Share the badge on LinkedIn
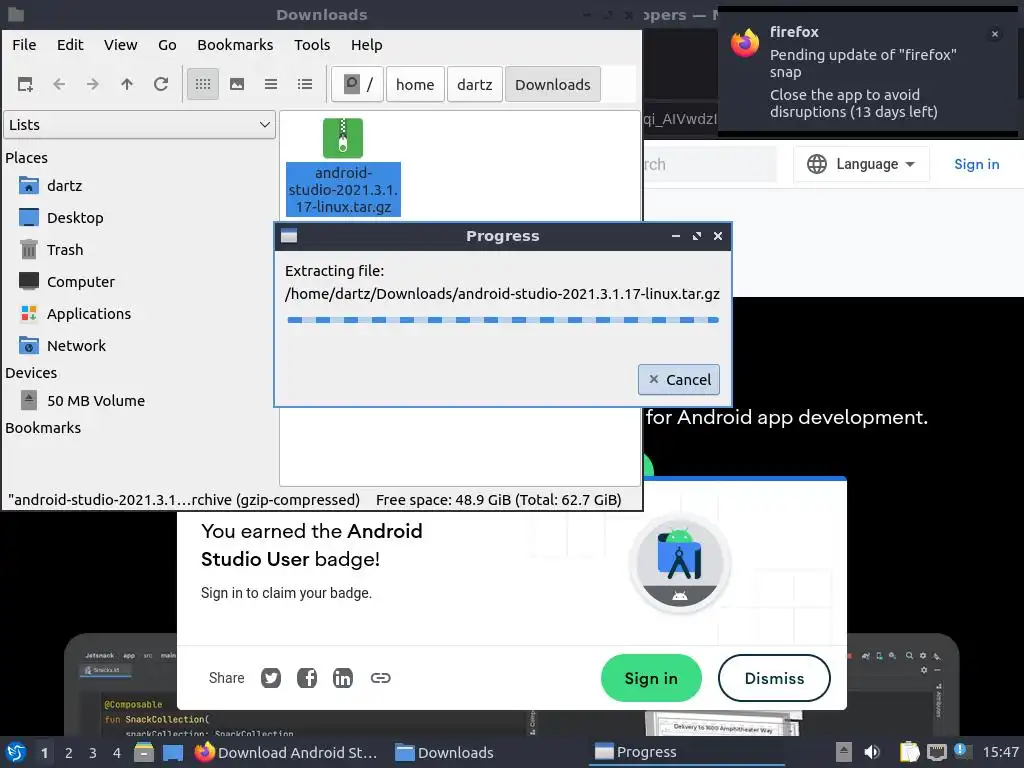 click(343, 678)
